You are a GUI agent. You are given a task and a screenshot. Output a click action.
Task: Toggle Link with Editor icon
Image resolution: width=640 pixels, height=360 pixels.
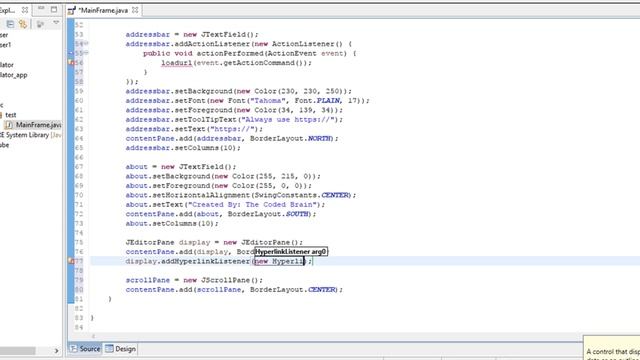[x=23, y=24]
